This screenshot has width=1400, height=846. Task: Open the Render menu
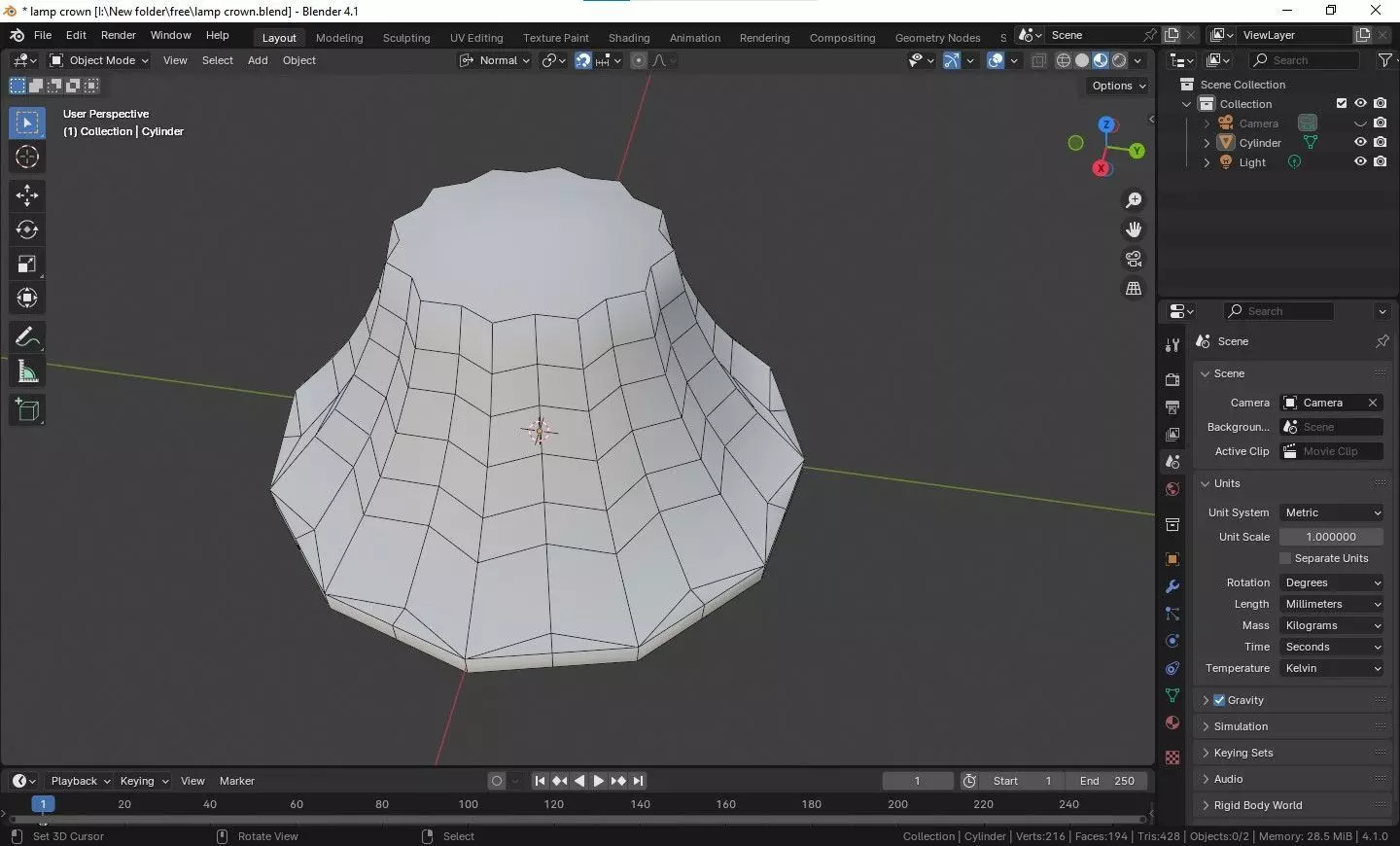click(119, 35)
